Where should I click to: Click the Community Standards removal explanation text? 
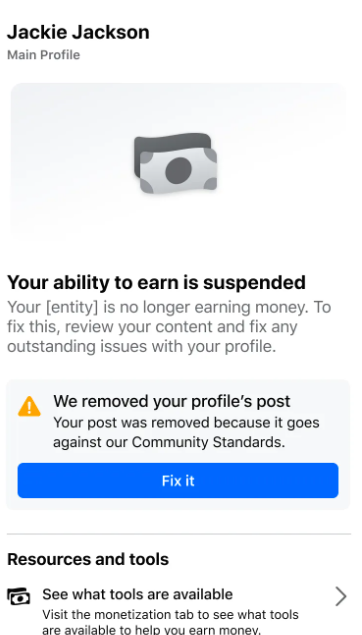coord(186,432)
